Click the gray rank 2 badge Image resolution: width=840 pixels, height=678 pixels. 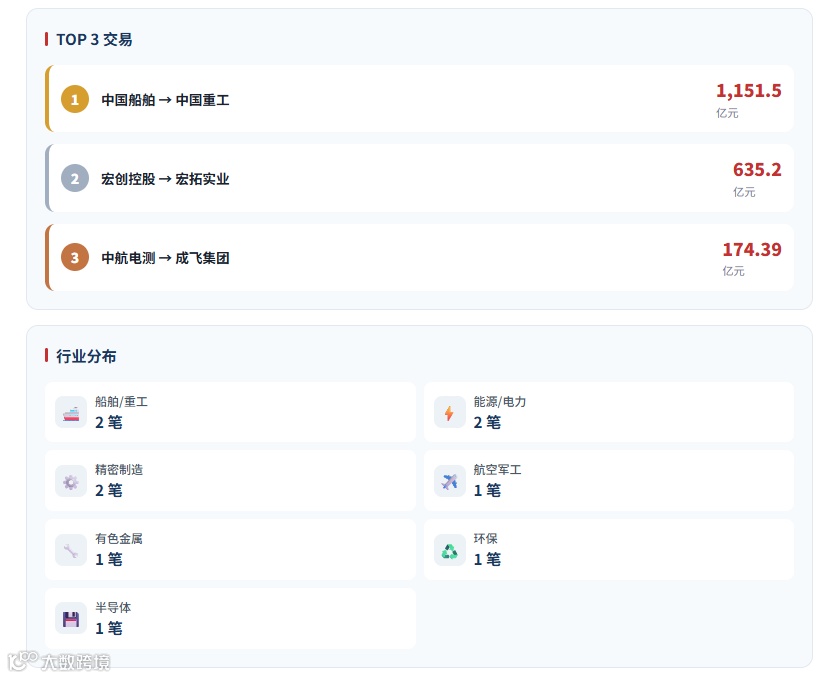tap(75, 178)
